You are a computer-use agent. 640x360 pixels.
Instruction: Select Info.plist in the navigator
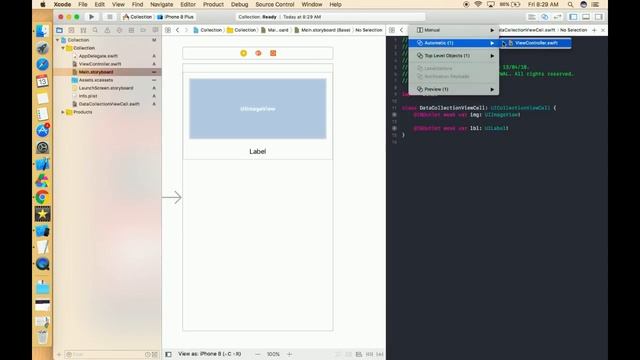(x=88, y=96)
